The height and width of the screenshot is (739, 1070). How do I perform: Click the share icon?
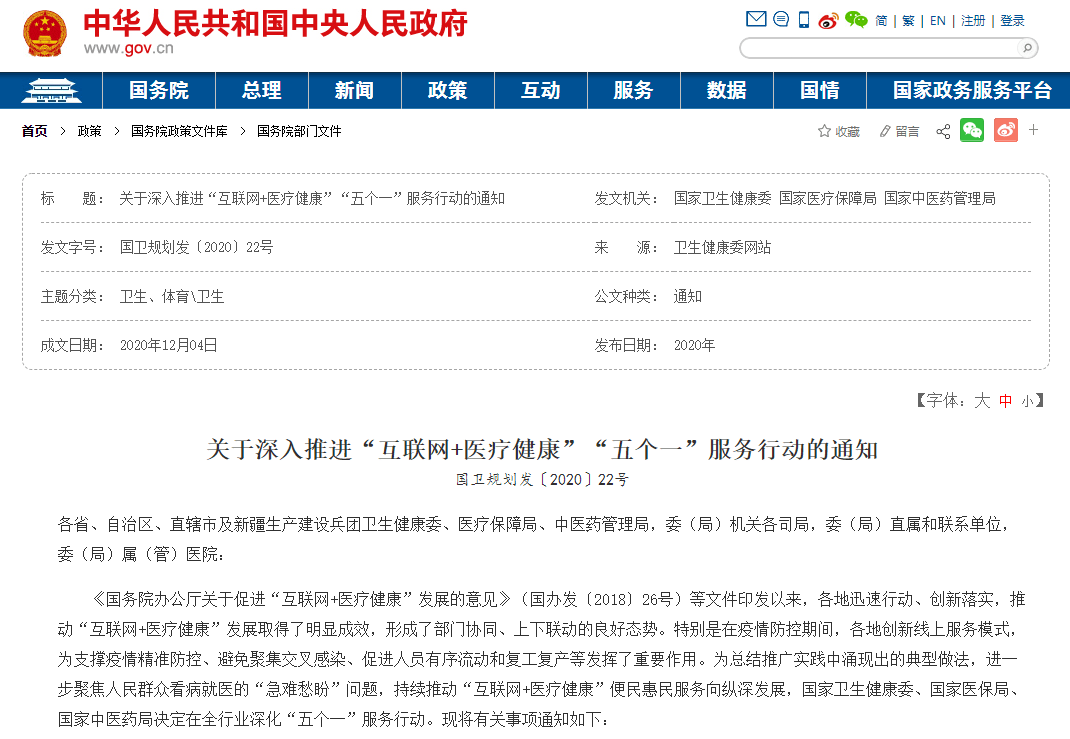click(943, 131)
